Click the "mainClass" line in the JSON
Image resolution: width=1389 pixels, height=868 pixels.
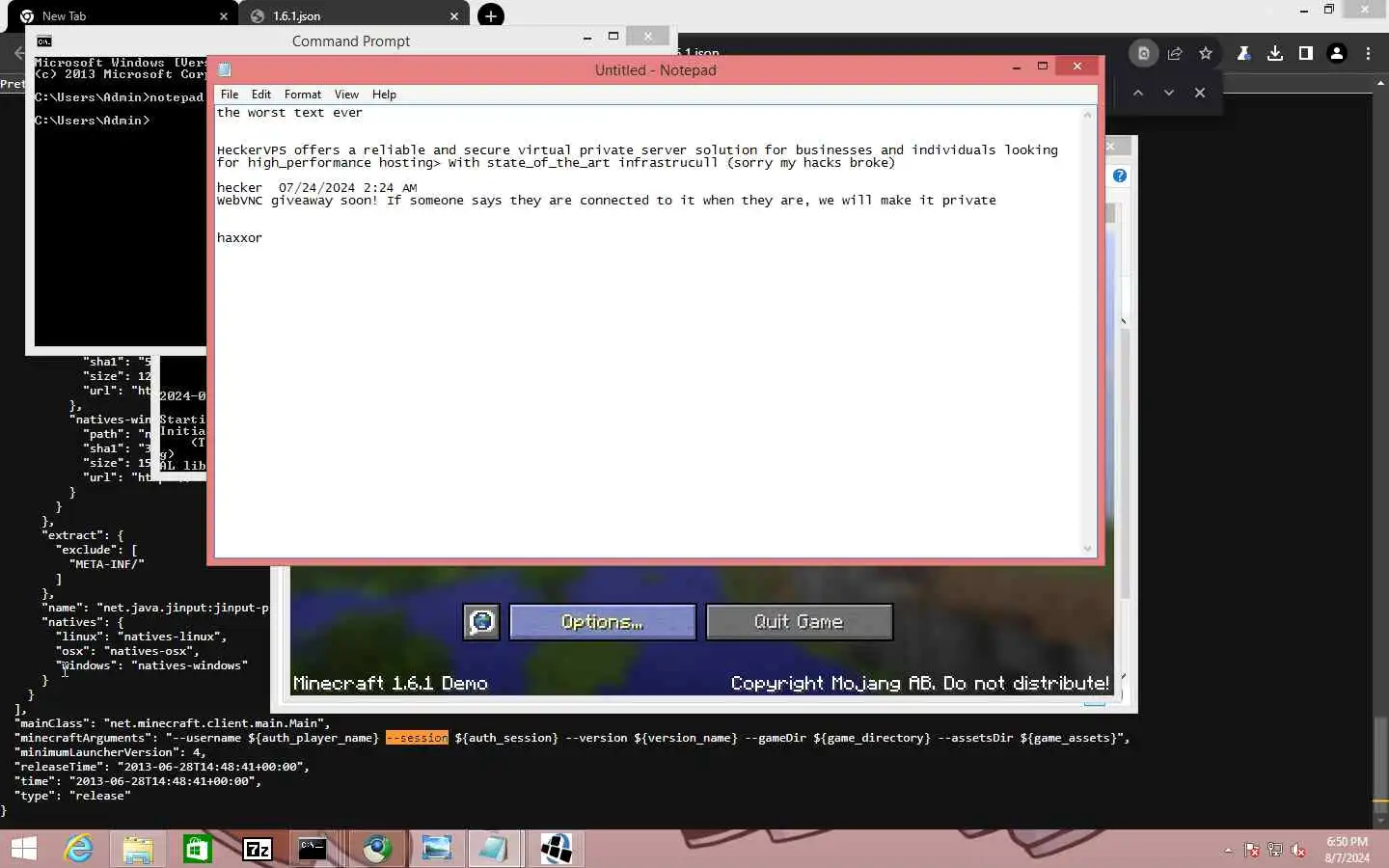click(172, 723)
